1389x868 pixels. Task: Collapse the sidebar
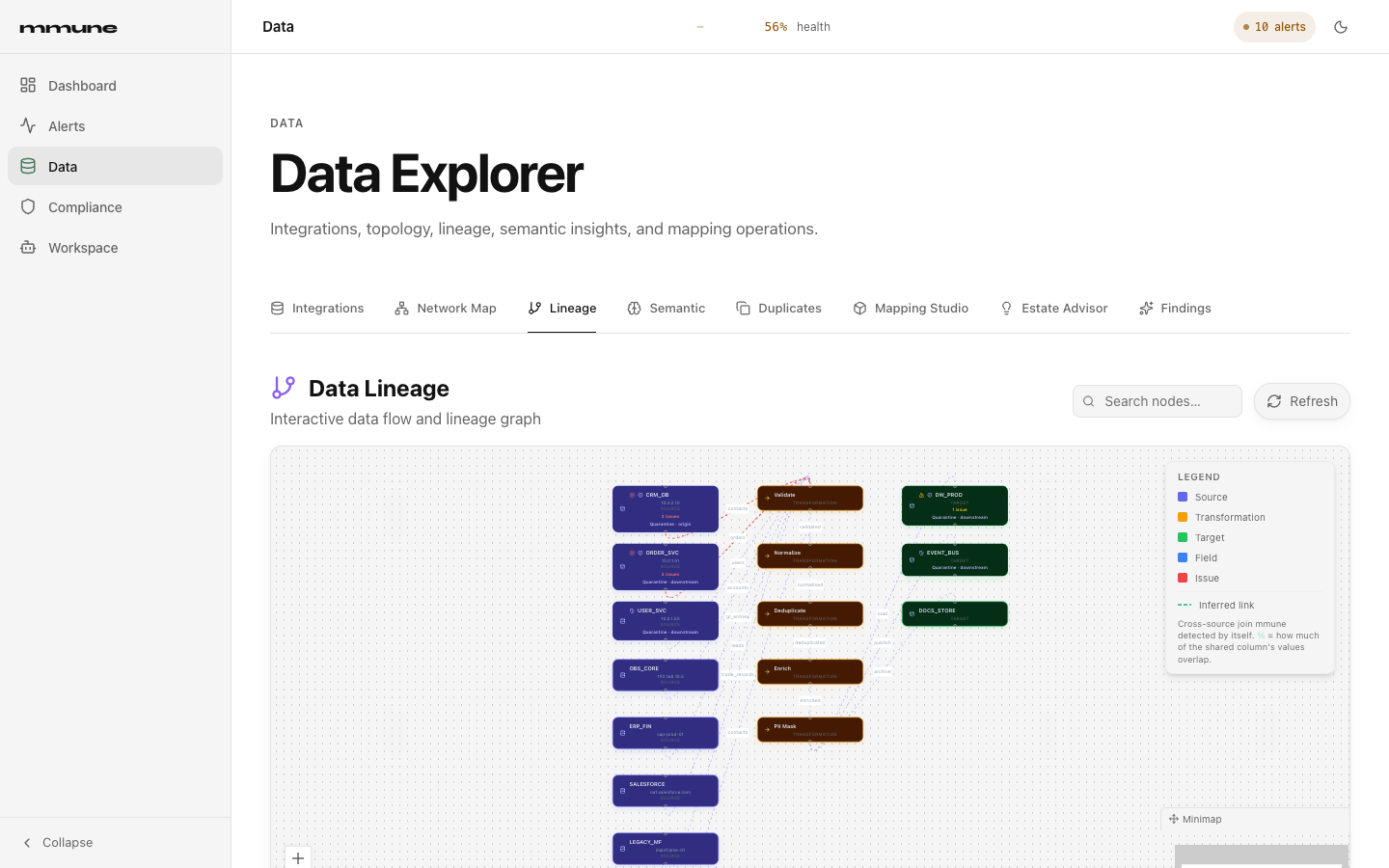[58, 842]
